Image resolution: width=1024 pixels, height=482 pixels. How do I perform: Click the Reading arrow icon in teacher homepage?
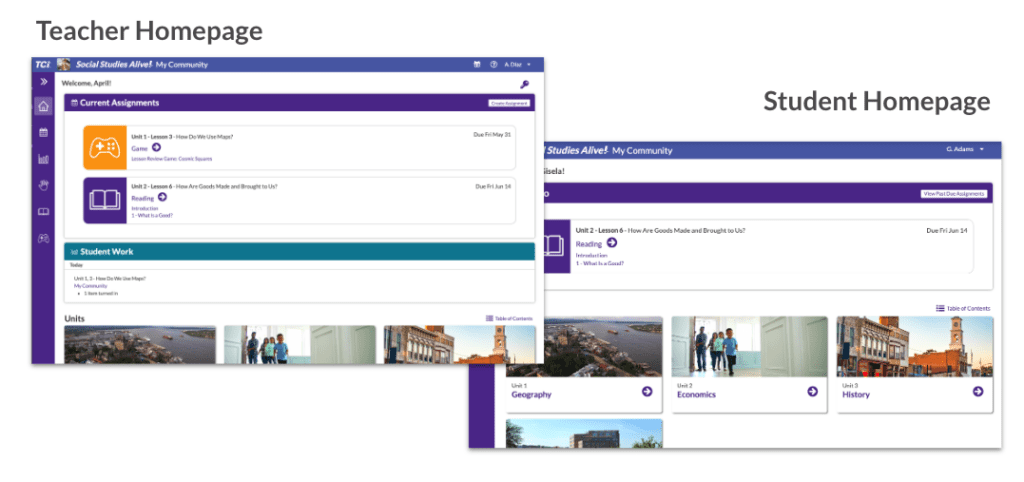click(162, 197)
